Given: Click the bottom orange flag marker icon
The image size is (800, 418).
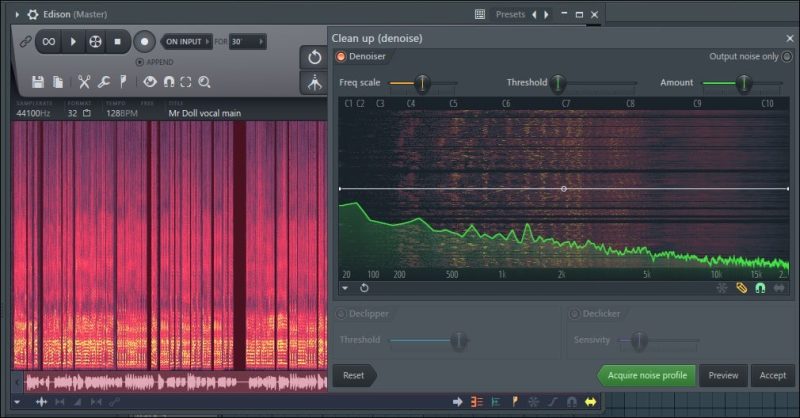Looking at the screenshot, I should 515,402.
